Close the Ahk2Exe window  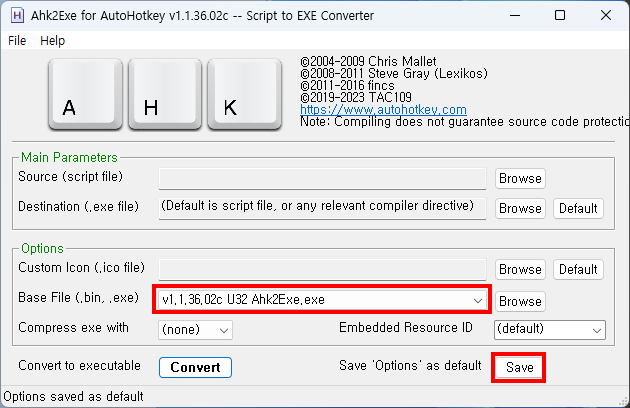click(606, 16)
